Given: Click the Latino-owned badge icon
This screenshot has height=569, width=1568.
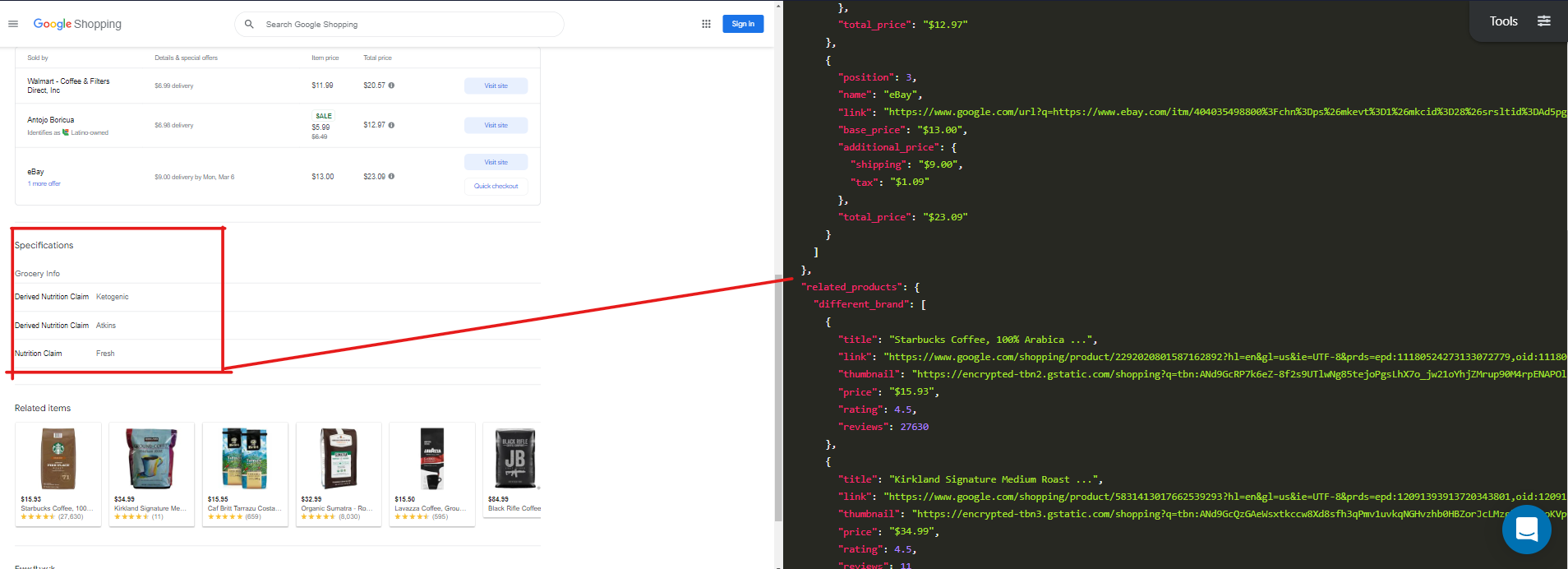Looking at the screenshot, I should point(66,132).
